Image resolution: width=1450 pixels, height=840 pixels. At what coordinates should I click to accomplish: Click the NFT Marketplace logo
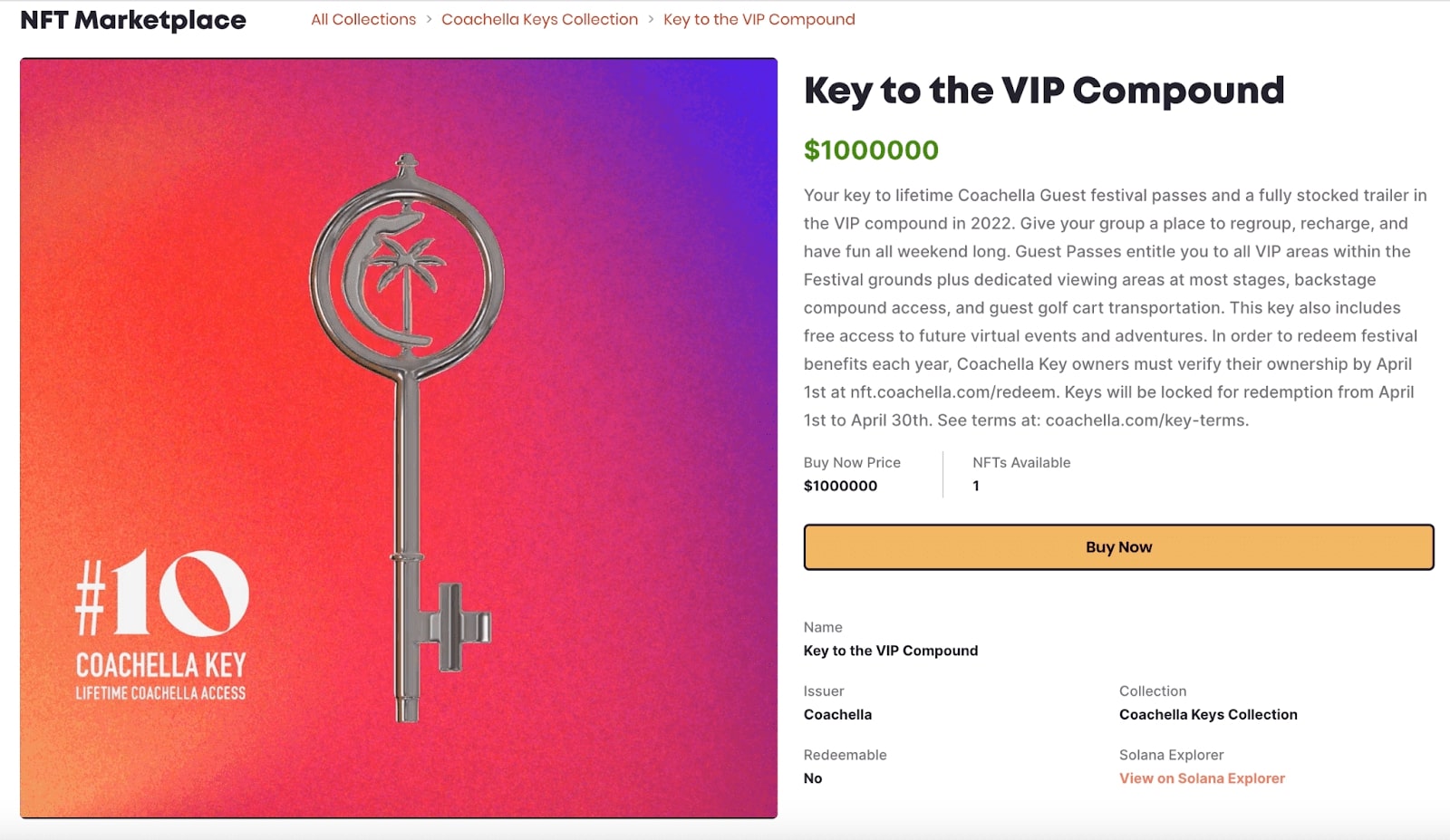tap(133, 20)
